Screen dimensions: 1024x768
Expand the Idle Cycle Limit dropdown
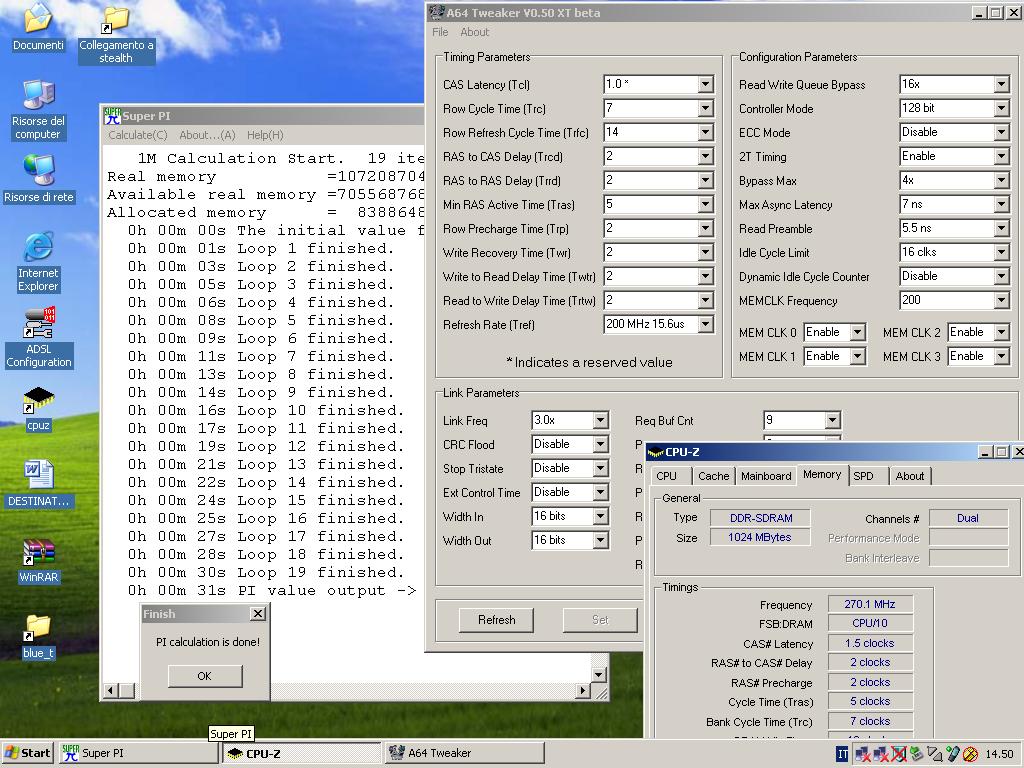point(1001,253)
